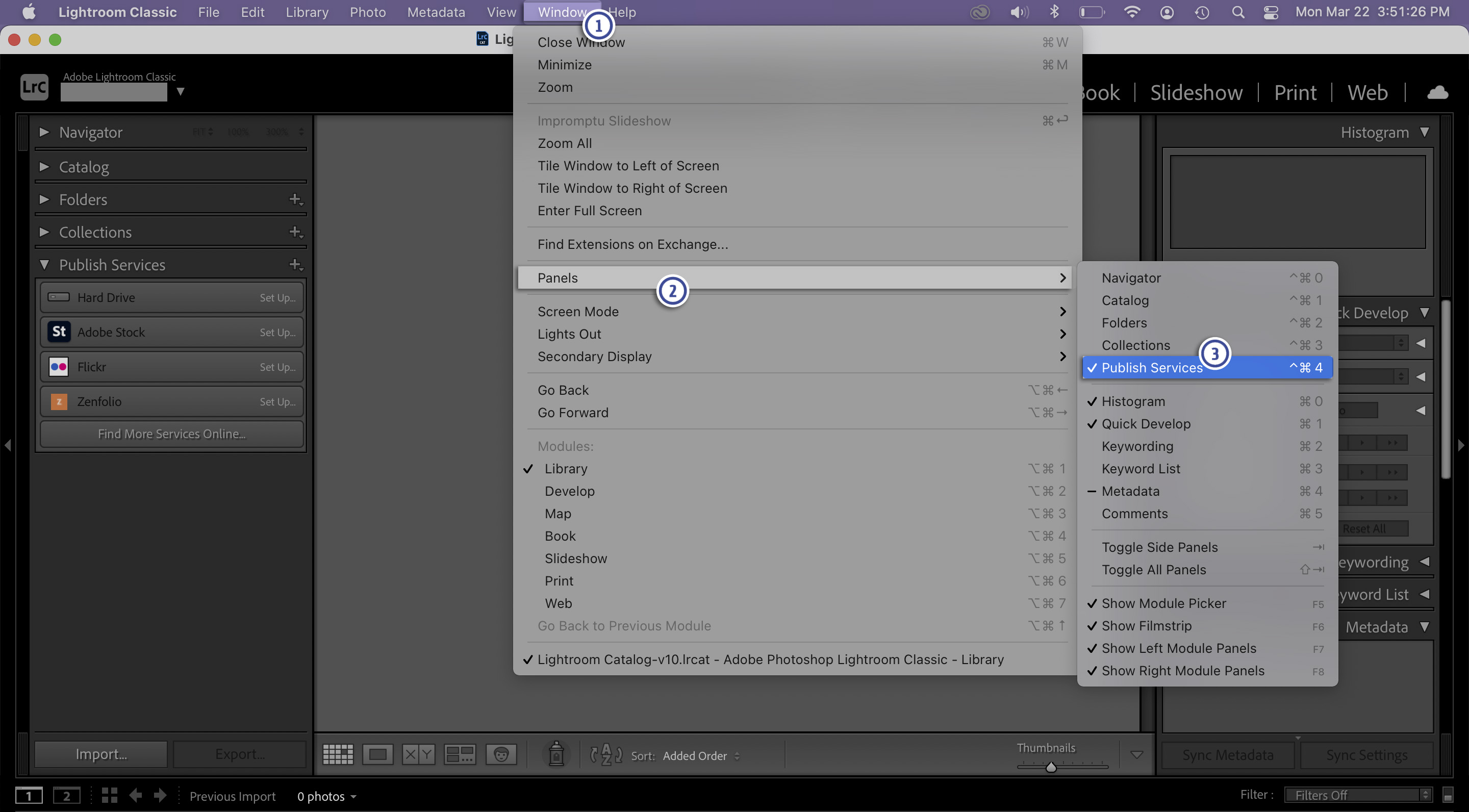Image resolution: width=1469 pixels, height=812 pixels.
Task: Open second window display 2 icon
Action: click(x=66, y=796)
